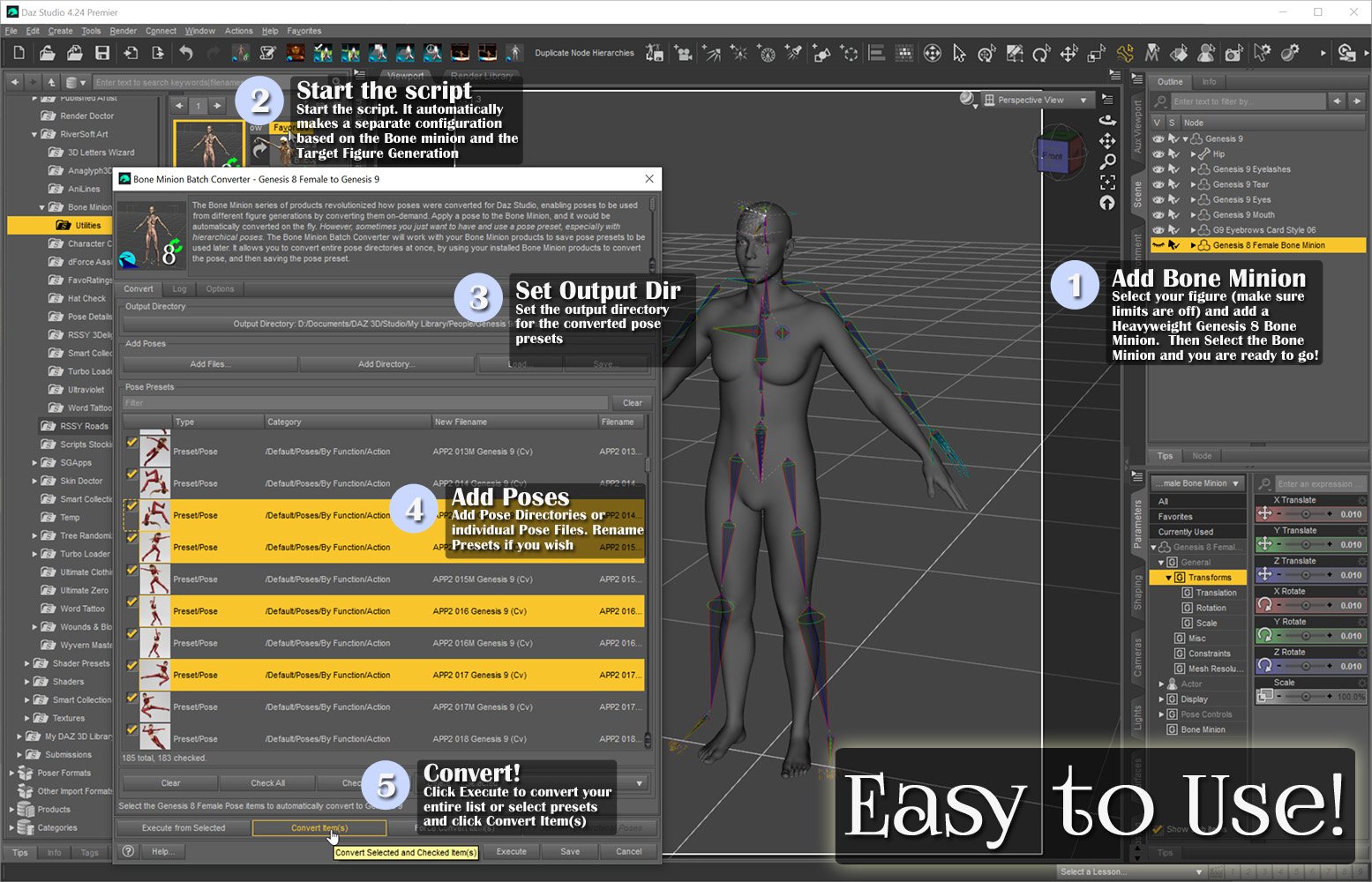The image size is (1372, 882).
Task: Click the viewport pan arrows icon
Action: pyautogui.click(x=1107, y=141)
